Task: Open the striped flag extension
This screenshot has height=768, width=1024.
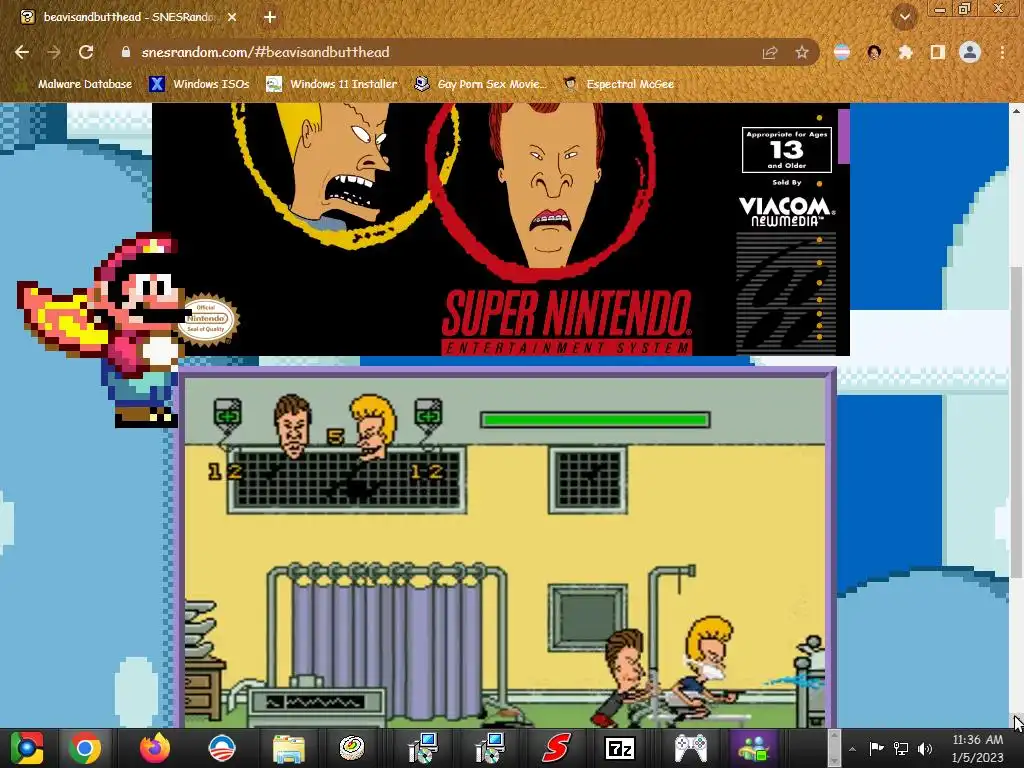Action: point(842,52)
